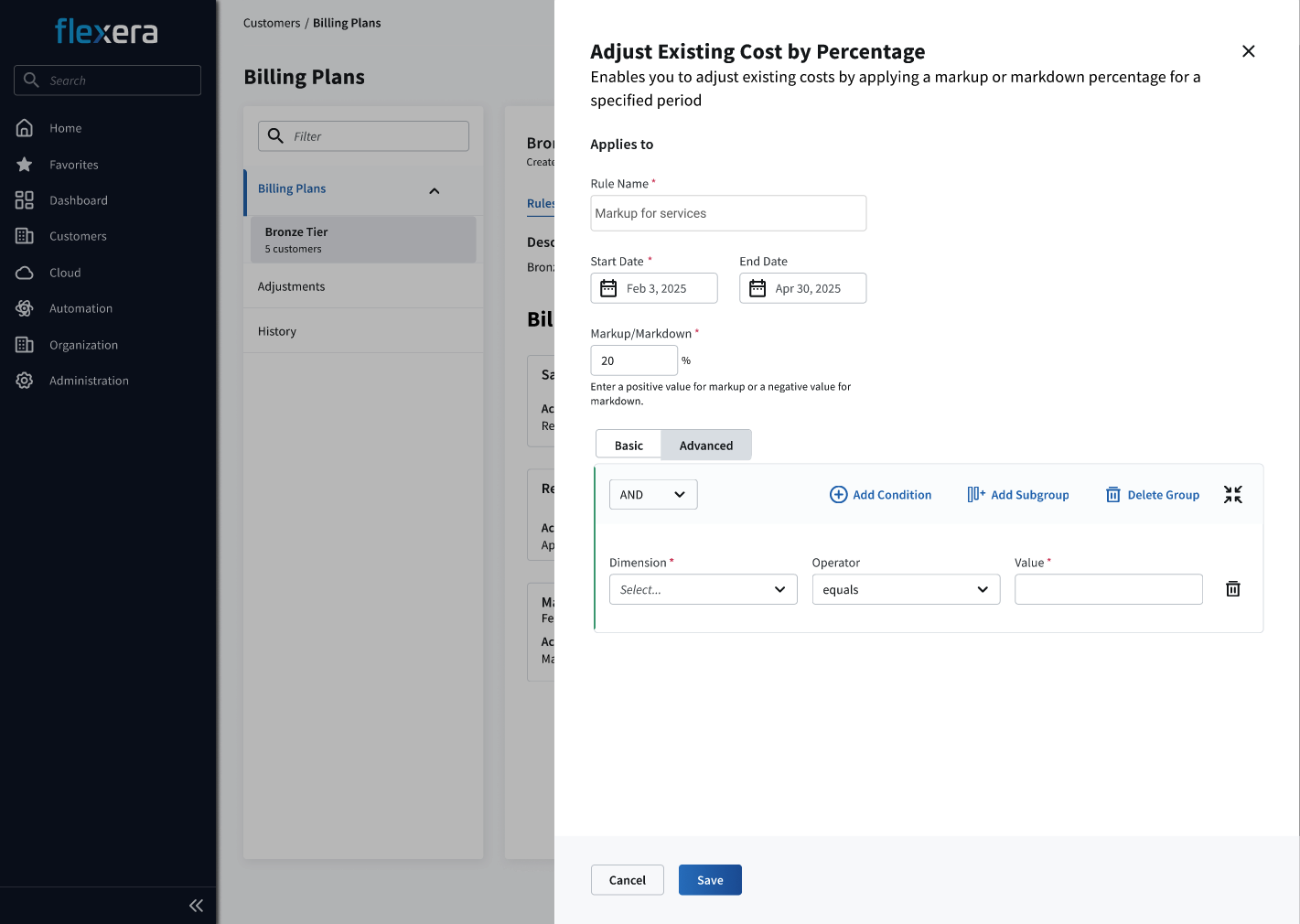Select the Advanced filter mode
This screenshot has width=1300, height=924.
point(705,446)
